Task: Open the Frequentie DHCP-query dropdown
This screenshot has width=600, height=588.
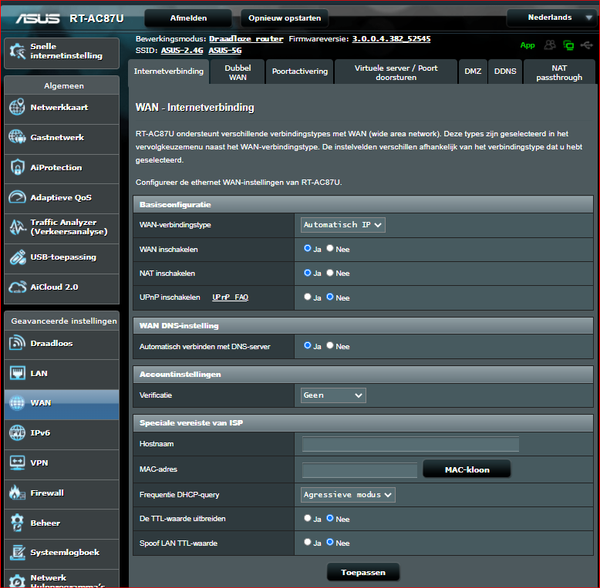Action: [x=348, y=495]
